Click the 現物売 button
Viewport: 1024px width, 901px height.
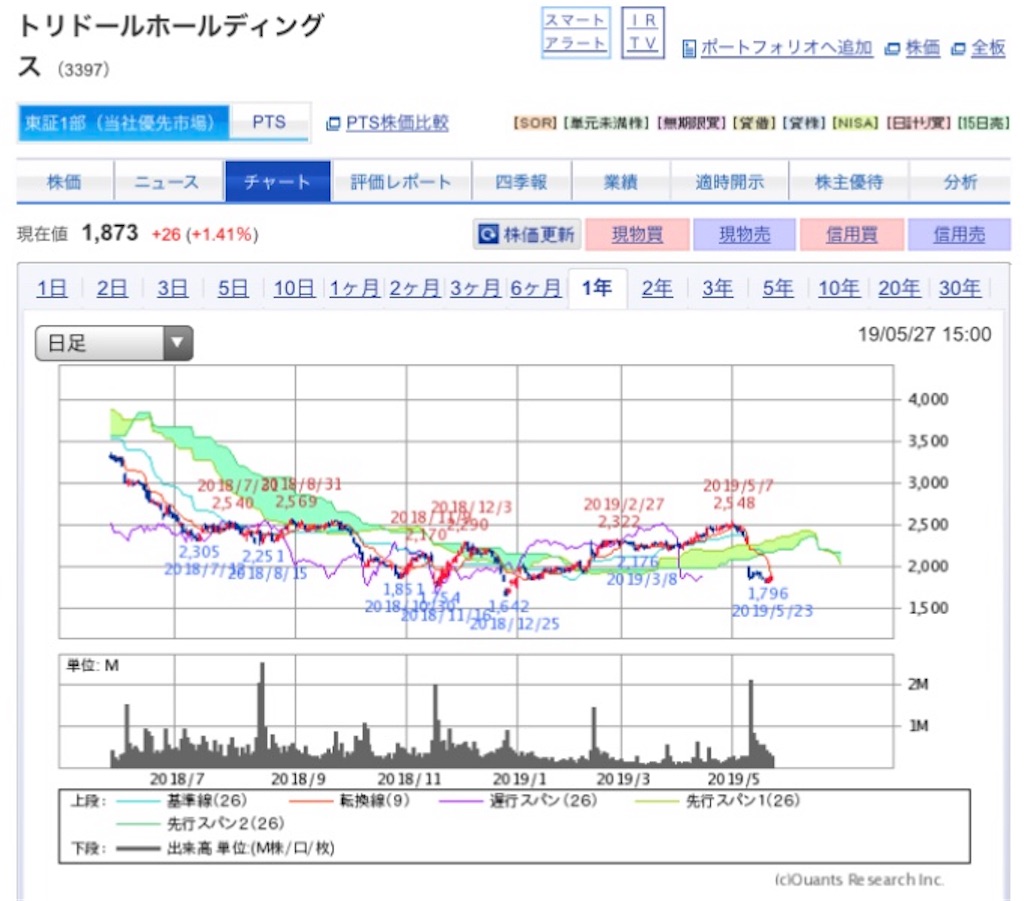tap(744, 234)
